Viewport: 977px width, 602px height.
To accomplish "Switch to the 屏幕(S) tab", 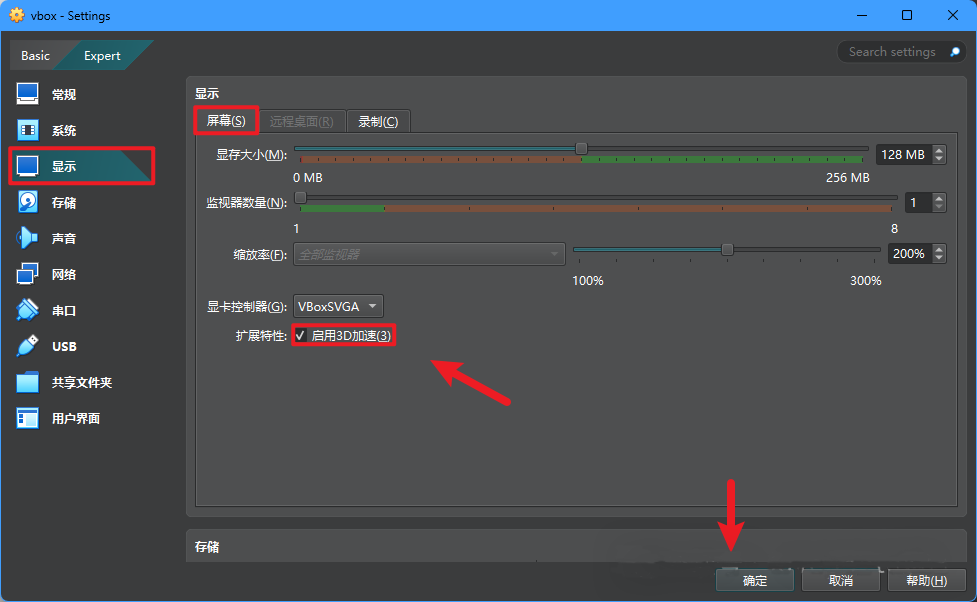I will [x=226, y=120].
